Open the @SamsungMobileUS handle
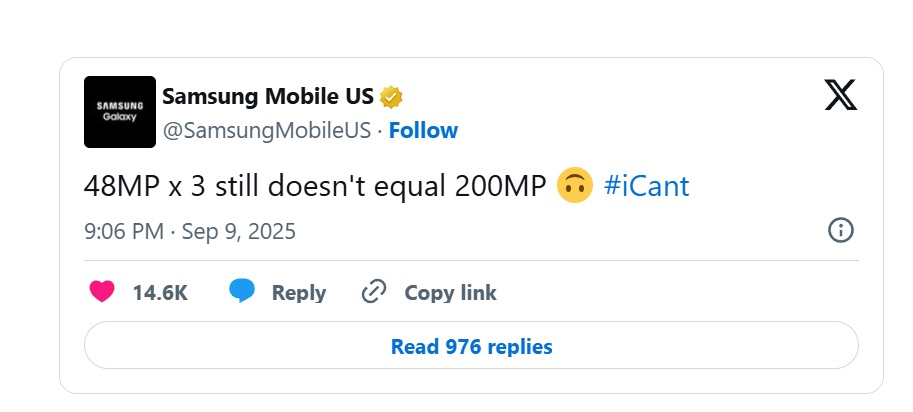The height and width of the screenshot is (412, 913). pos(267,130)
